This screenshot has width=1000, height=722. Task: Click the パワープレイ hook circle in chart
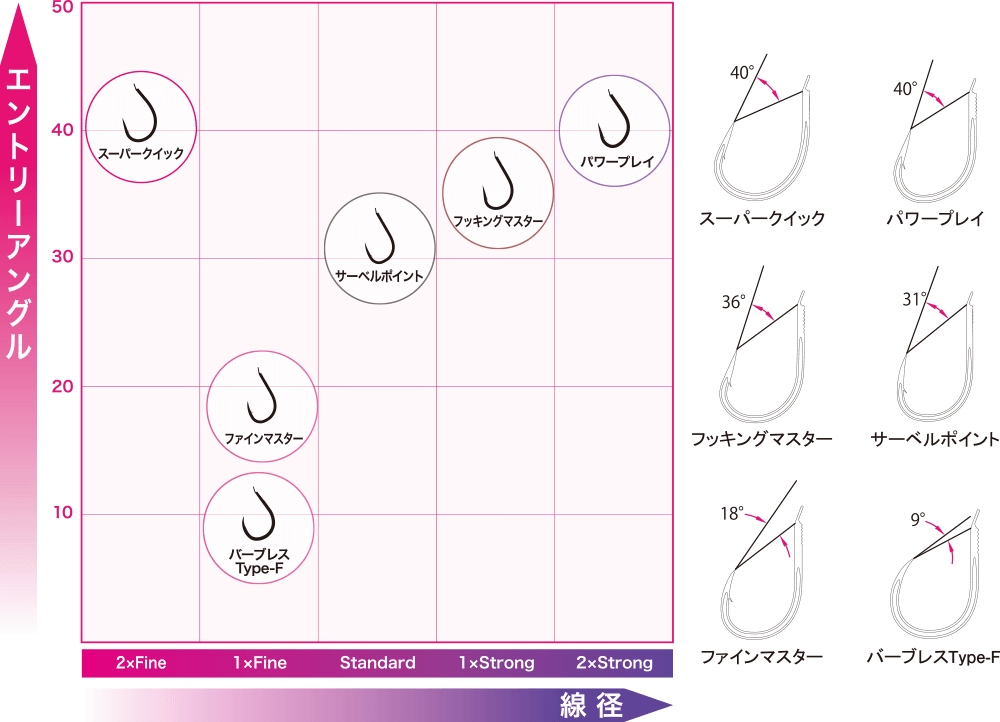(615, 131)
